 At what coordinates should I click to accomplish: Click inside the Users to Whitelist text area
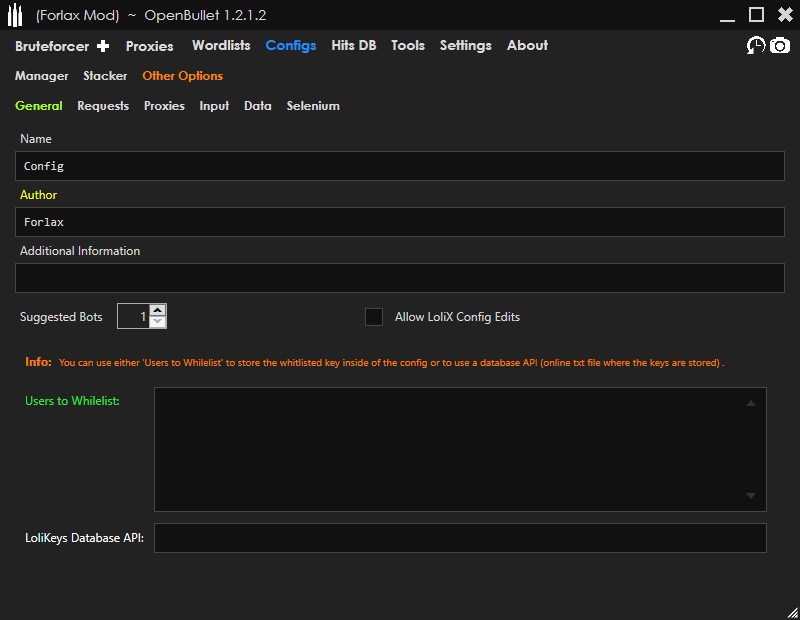(460, 449)
